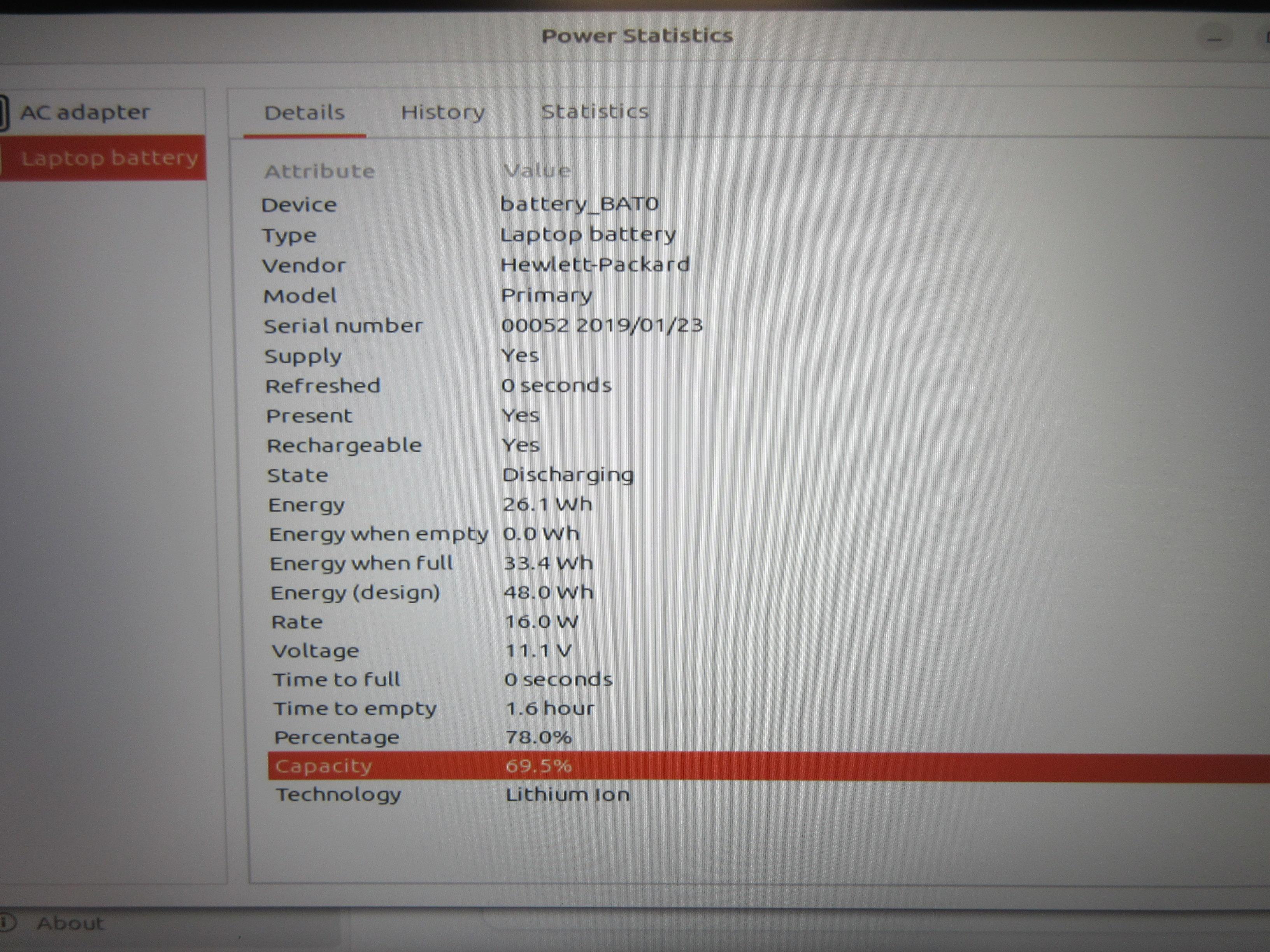Switch to the History tab

[443, 112]
